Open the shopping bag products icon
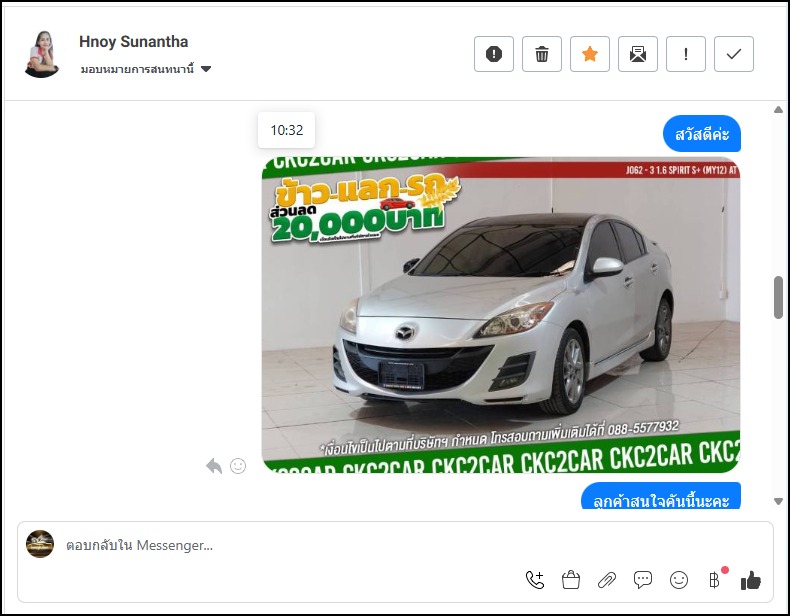This screenshot has width=790, height=616. 571,580
